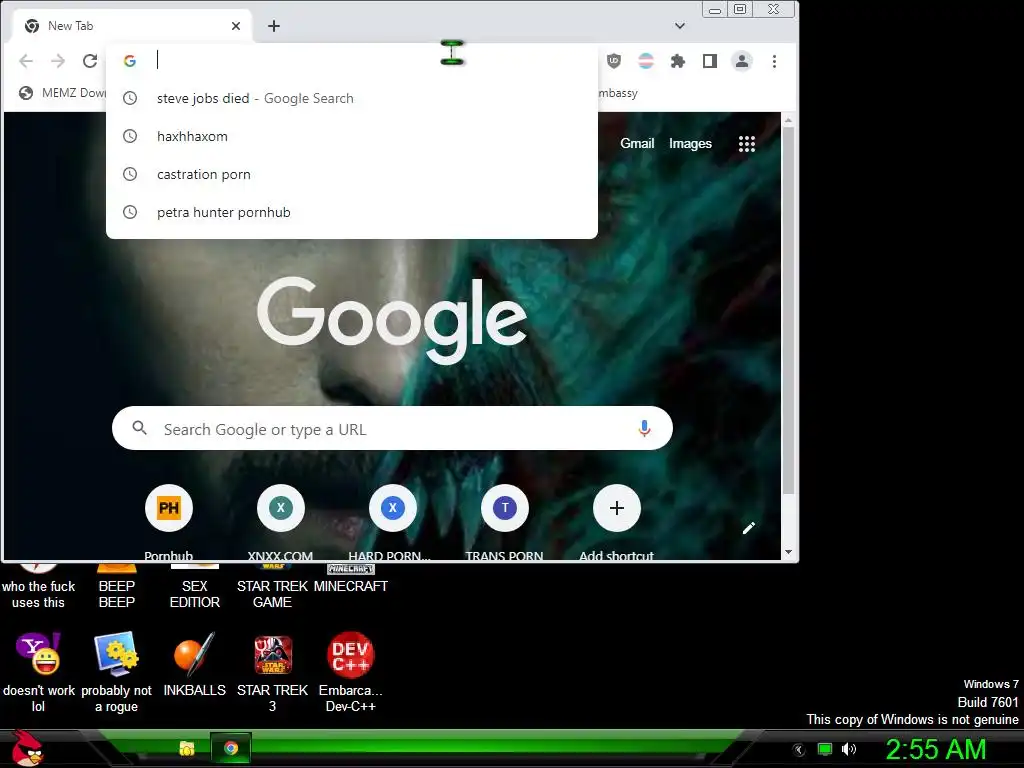The height and width of the screenshot is (768, 1024).
Task: Open the Extensions puzzle-piece menu
Action: (678, 61)
